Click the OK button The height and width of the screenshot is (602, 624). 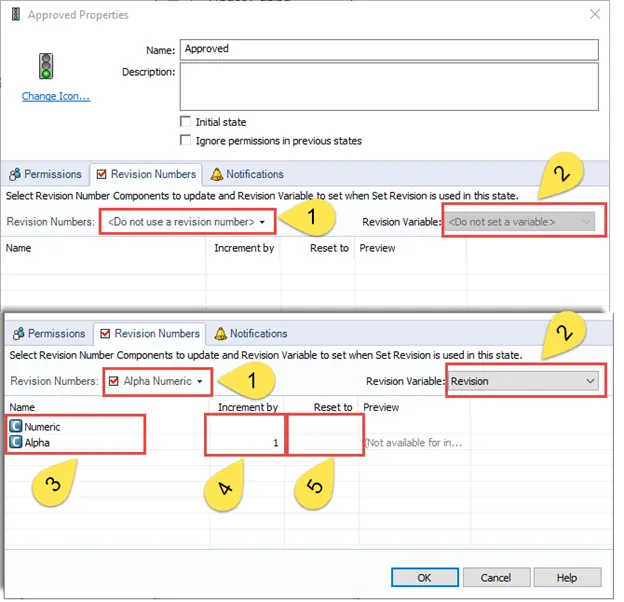425,577
